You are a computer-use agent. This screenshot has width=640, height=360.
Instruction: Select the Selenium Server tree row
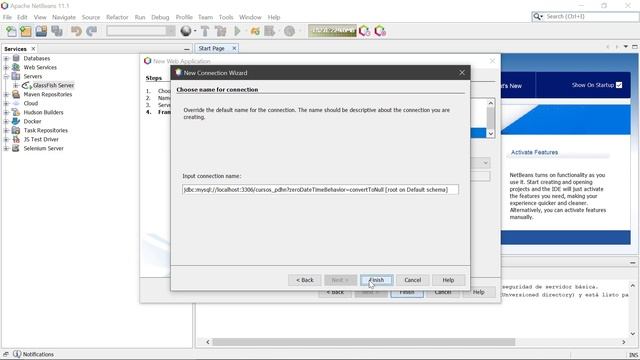click(x=43, y=148)
